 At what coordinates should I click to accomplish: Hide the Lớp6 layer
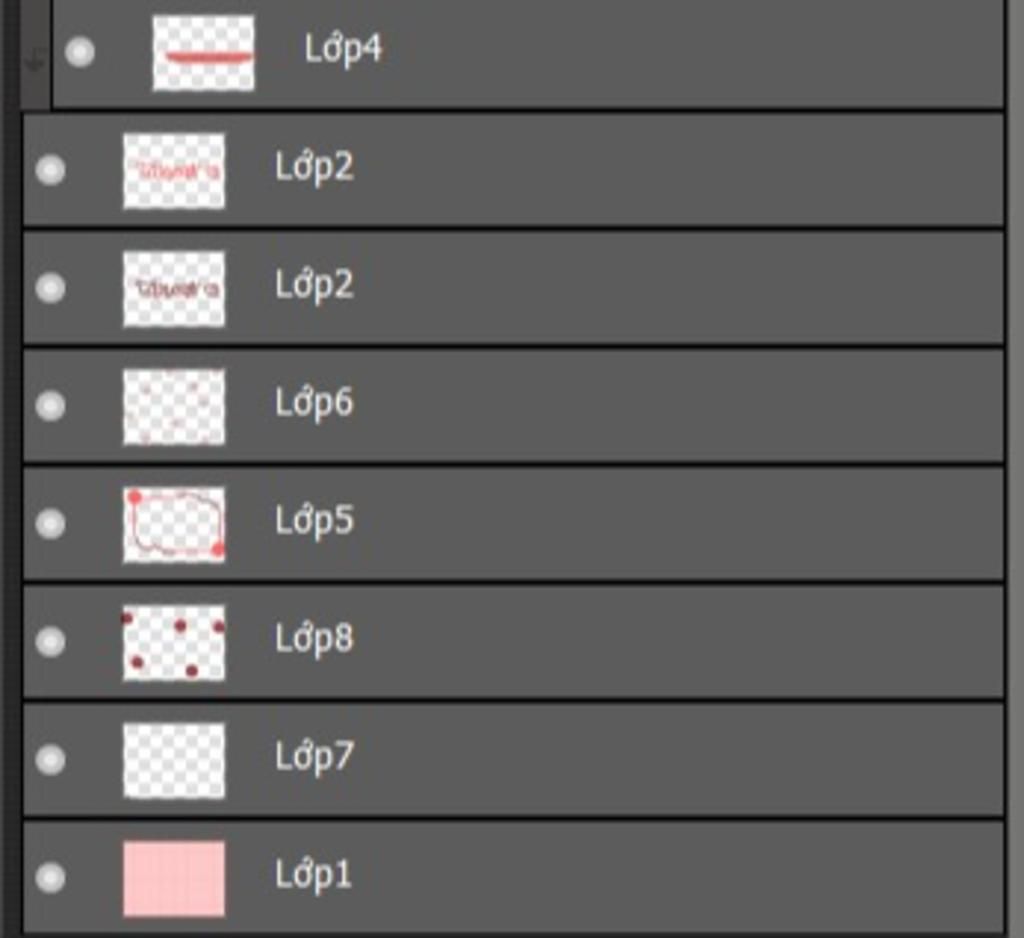[x=50, y=406]
